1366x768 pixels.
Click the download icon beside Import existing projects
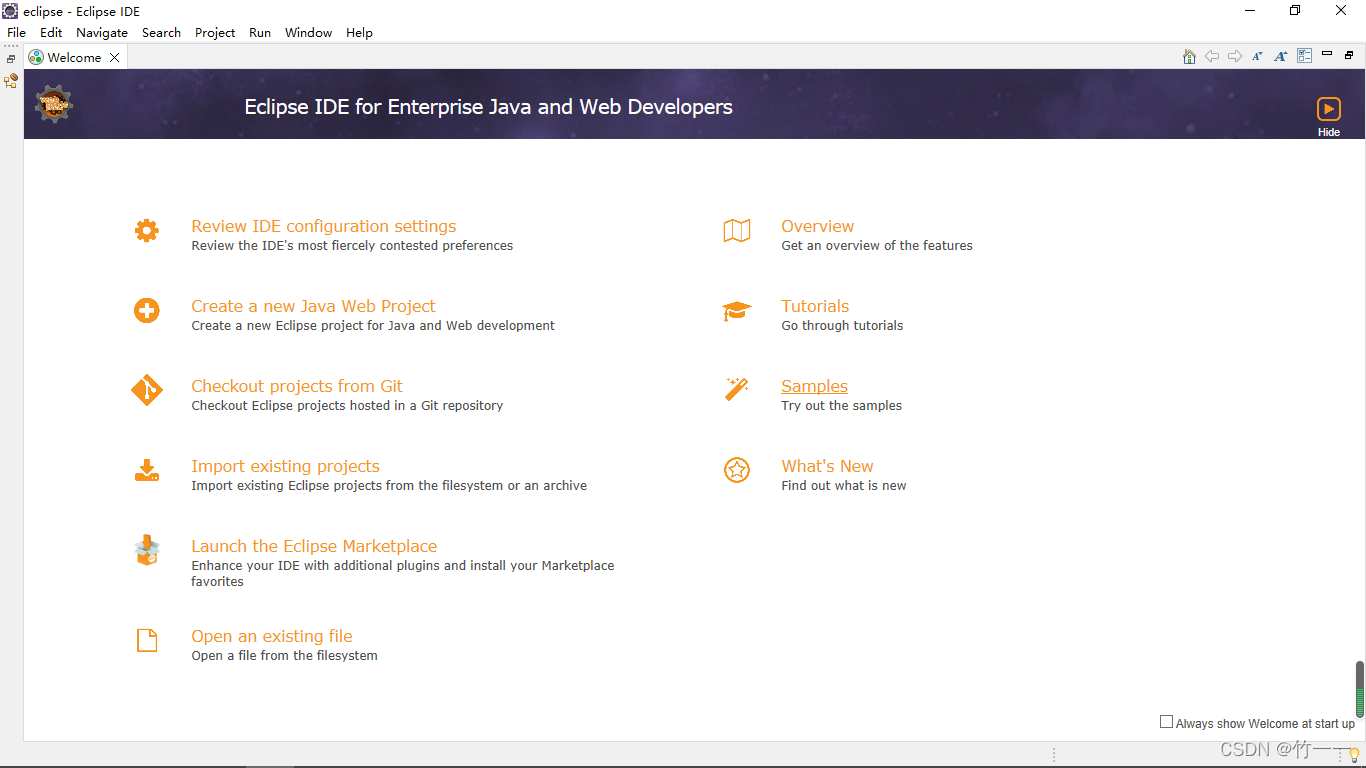pyautogui.click(x=147, y=470)
